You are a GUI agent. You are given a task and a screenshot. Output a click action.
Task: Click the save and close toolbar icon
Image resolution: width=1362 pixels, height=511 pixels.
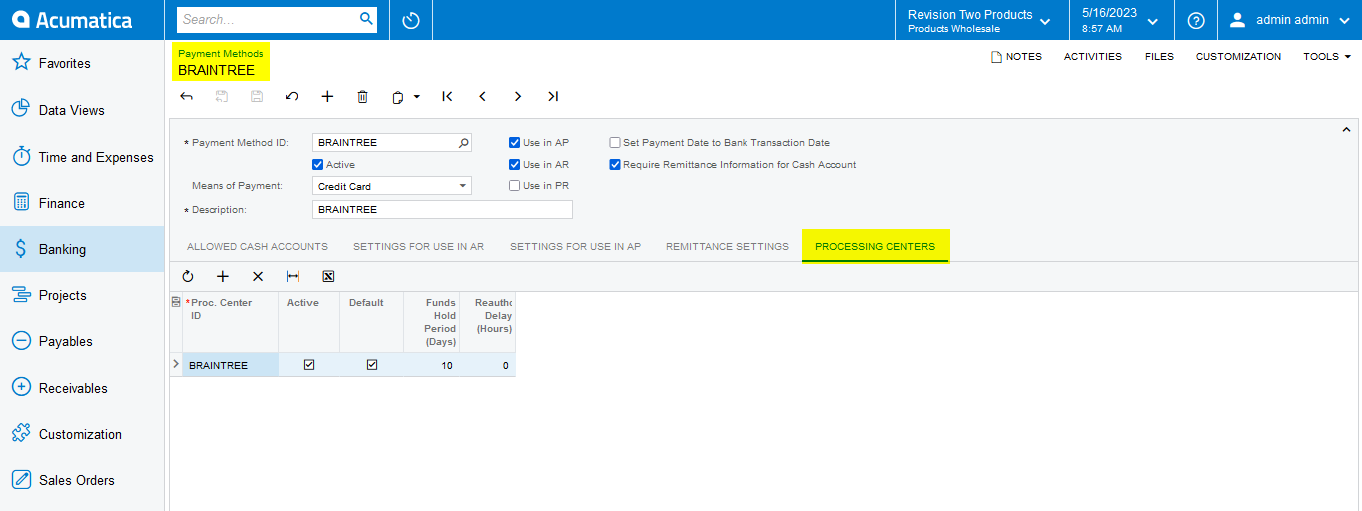(x=222, y=97)
